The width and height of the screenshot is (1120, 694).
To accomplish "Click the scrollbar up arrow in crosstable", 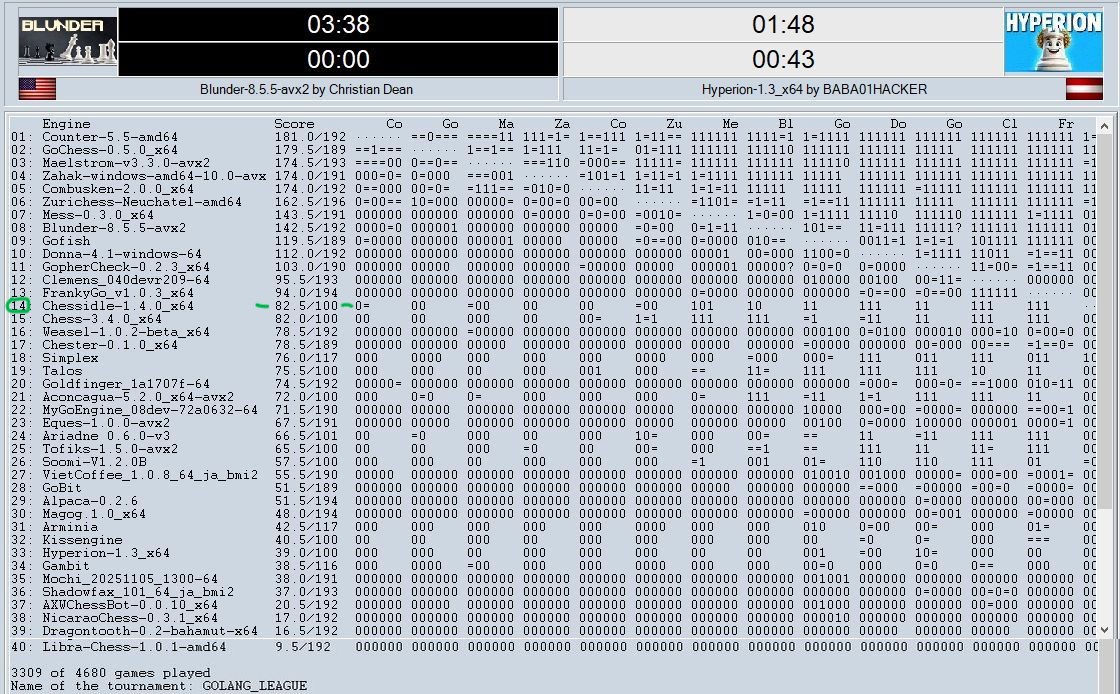I will (1105, 124).
